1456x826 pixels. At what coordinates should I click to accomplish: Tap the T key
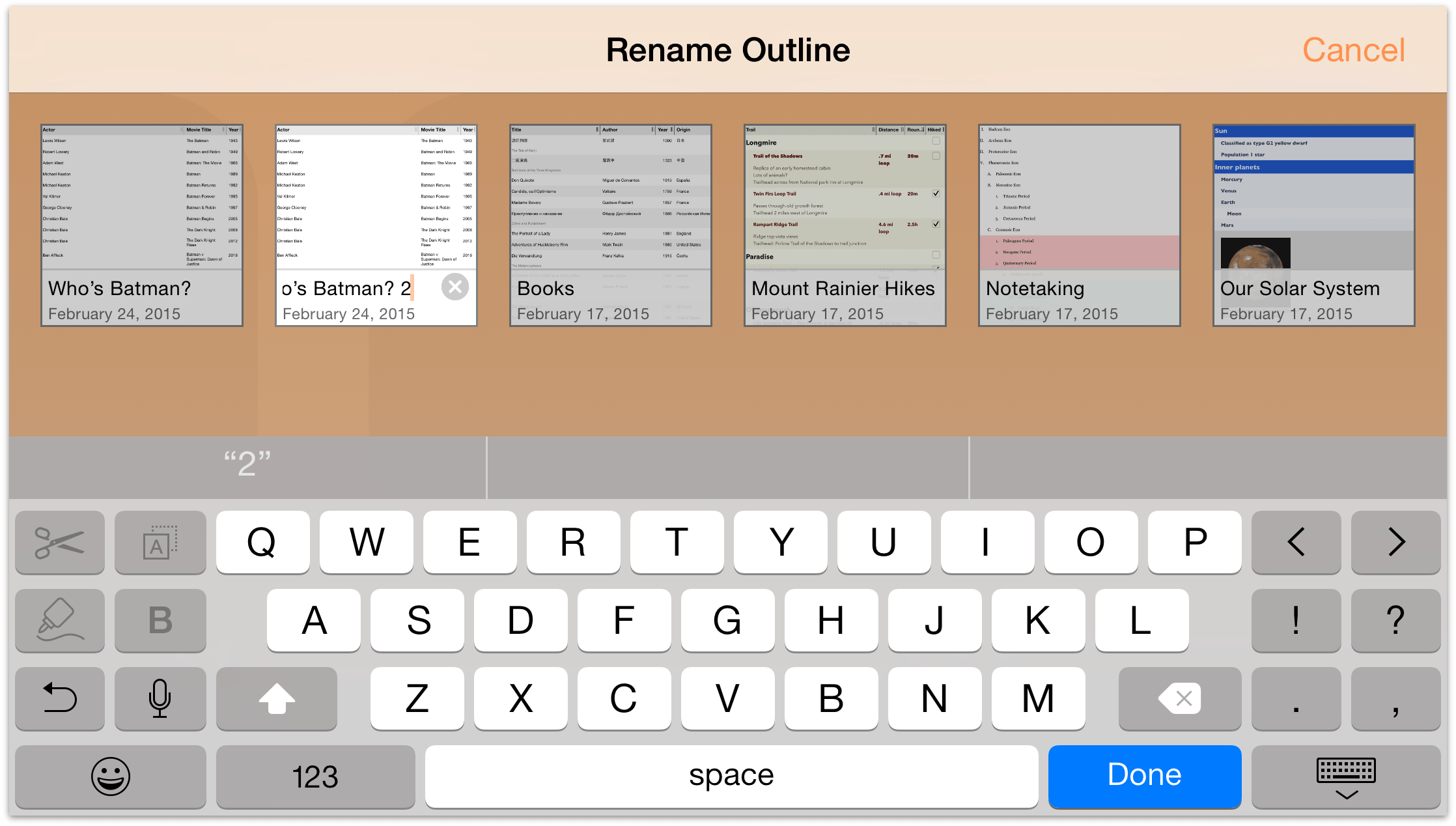tap(677, 542)
